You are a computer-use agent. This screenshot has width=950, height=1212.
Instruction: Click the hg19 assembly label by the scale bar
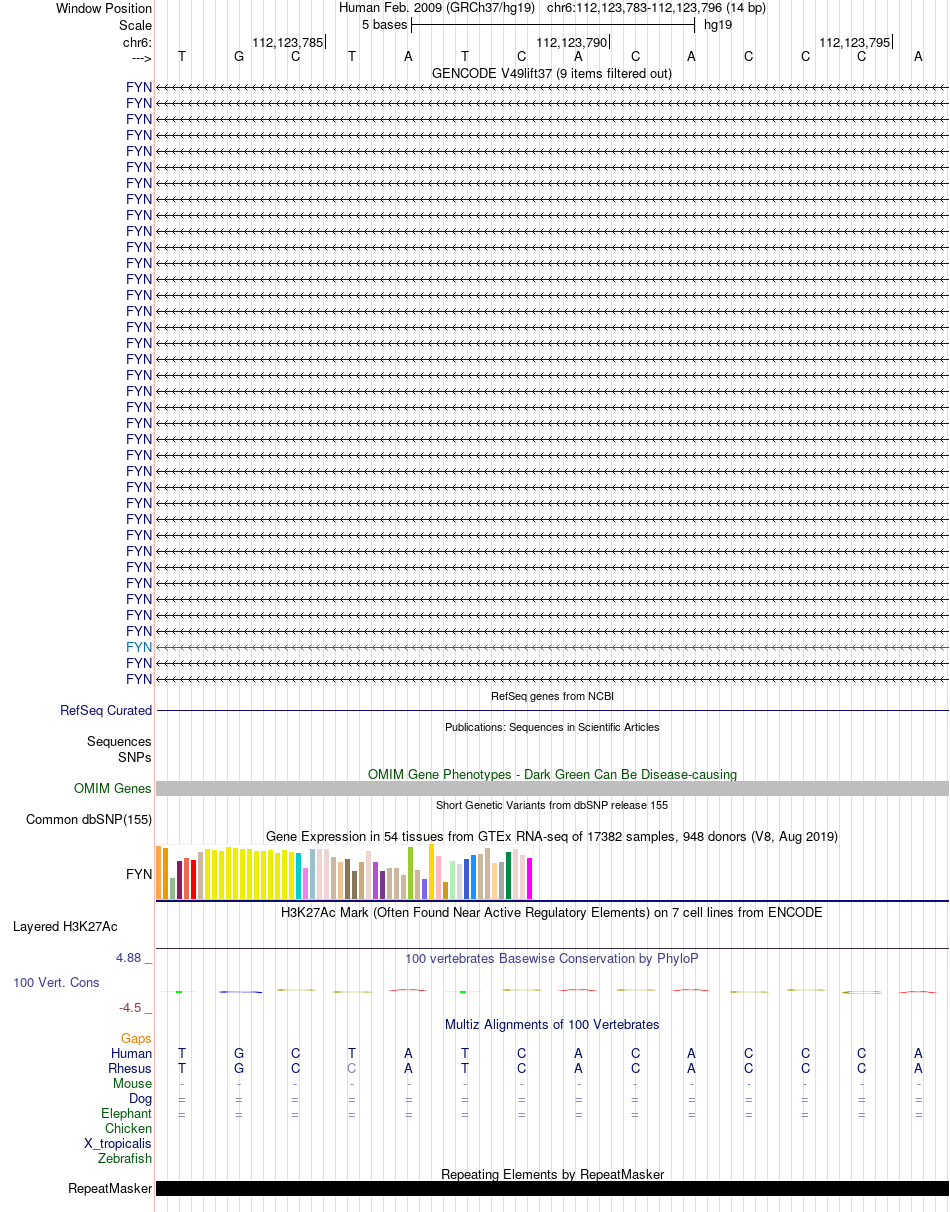718,24
